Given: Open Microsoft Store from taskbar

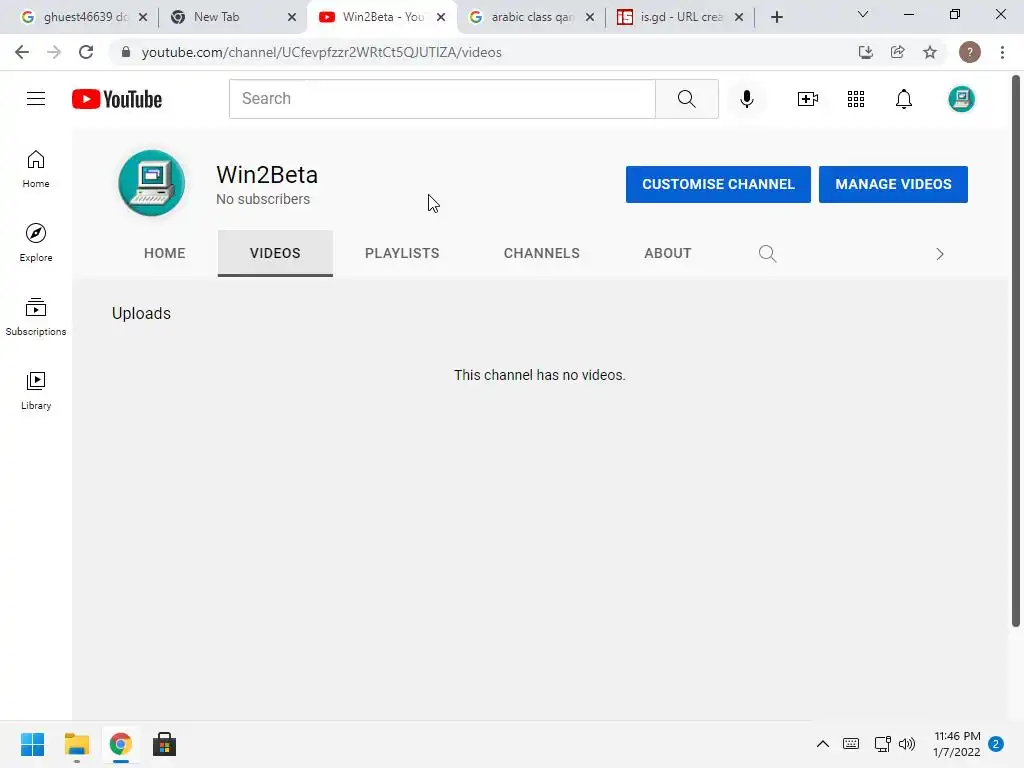Looking at the screenshot, I should [165, 744].
